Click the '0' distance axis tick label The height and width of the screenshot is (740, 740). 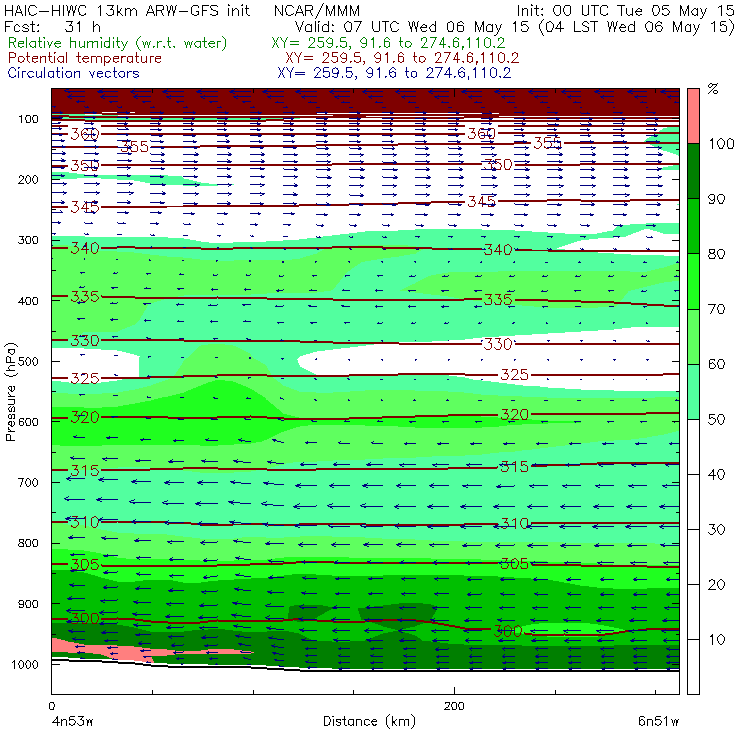[x=52, y=706]
